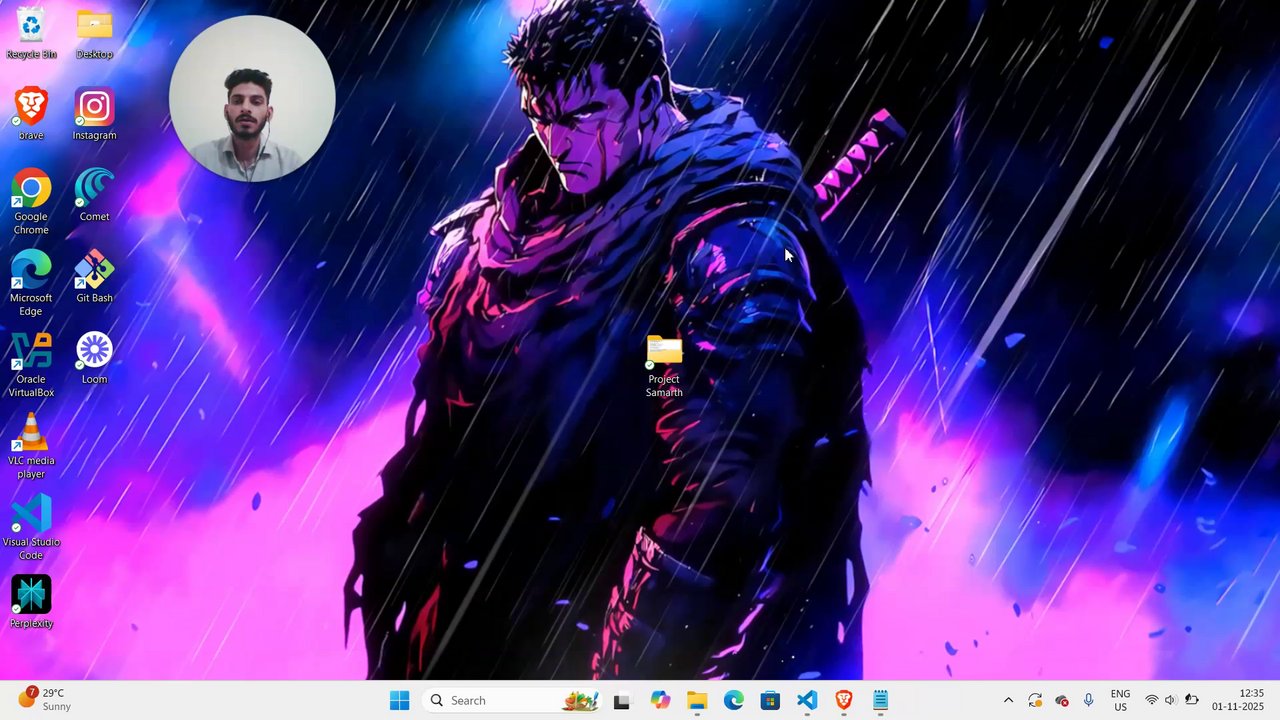Click the speaker volume tray icon

pyautogui.click(x=1171, y=700)
